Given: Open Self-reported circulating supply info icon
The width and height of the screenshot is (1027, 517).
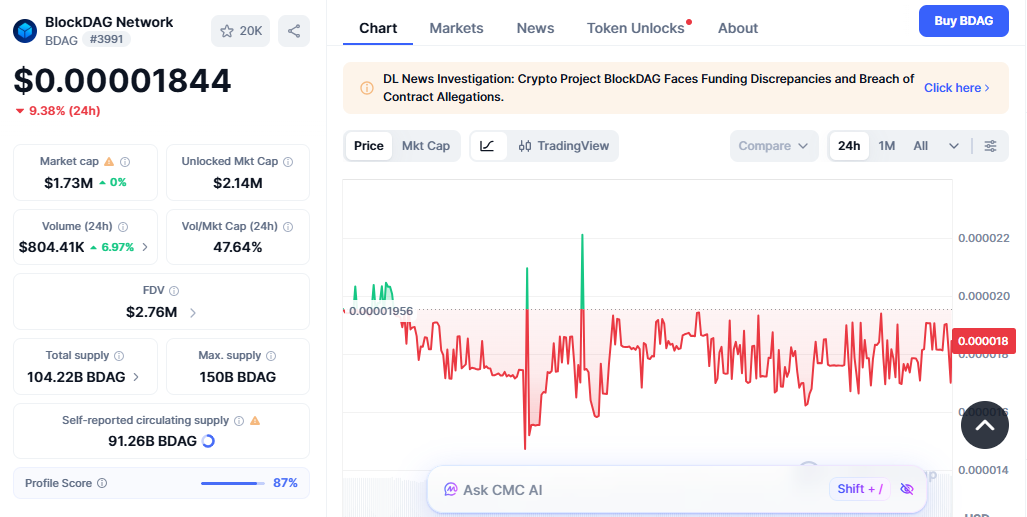Looking at the screenshot, I should (239, 420).
